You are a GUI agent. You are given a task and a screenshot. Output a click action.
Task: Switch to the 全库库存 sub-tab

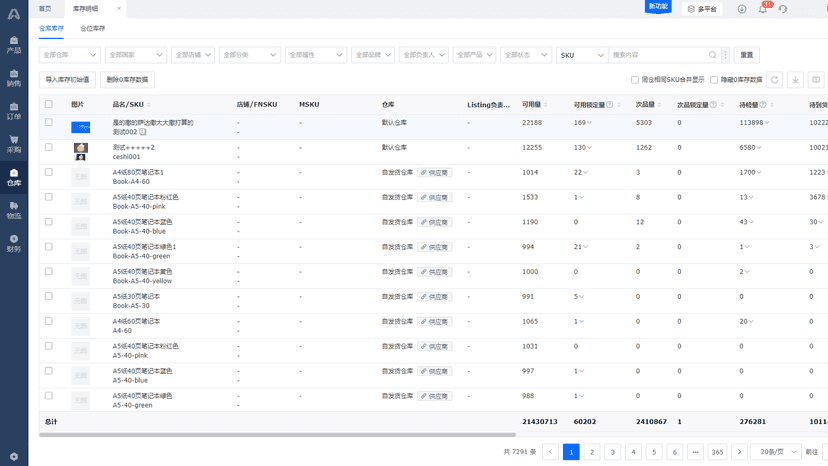click(51, 29)
